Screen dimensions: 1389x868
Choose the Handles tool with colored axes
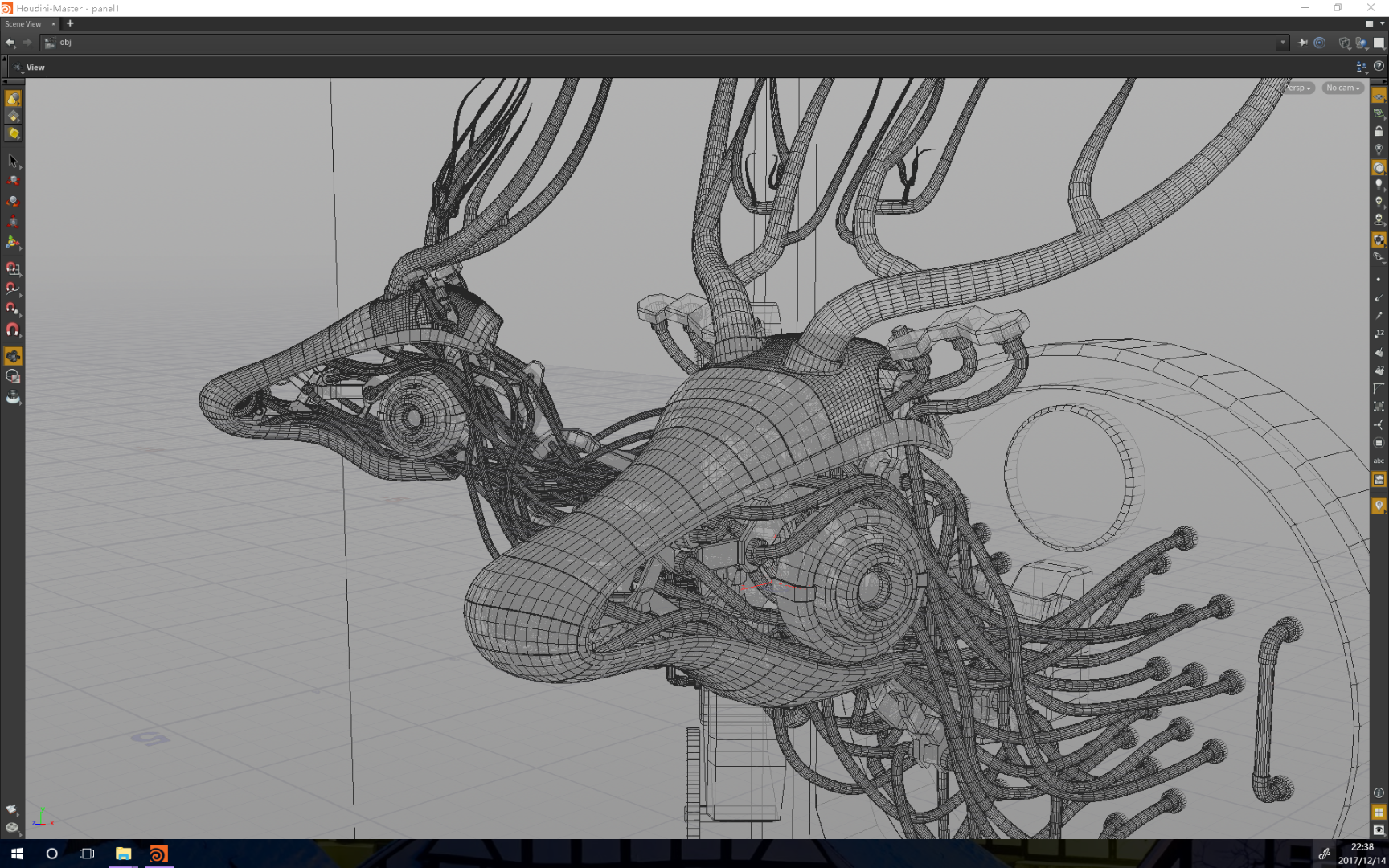(x=13, y=241)
